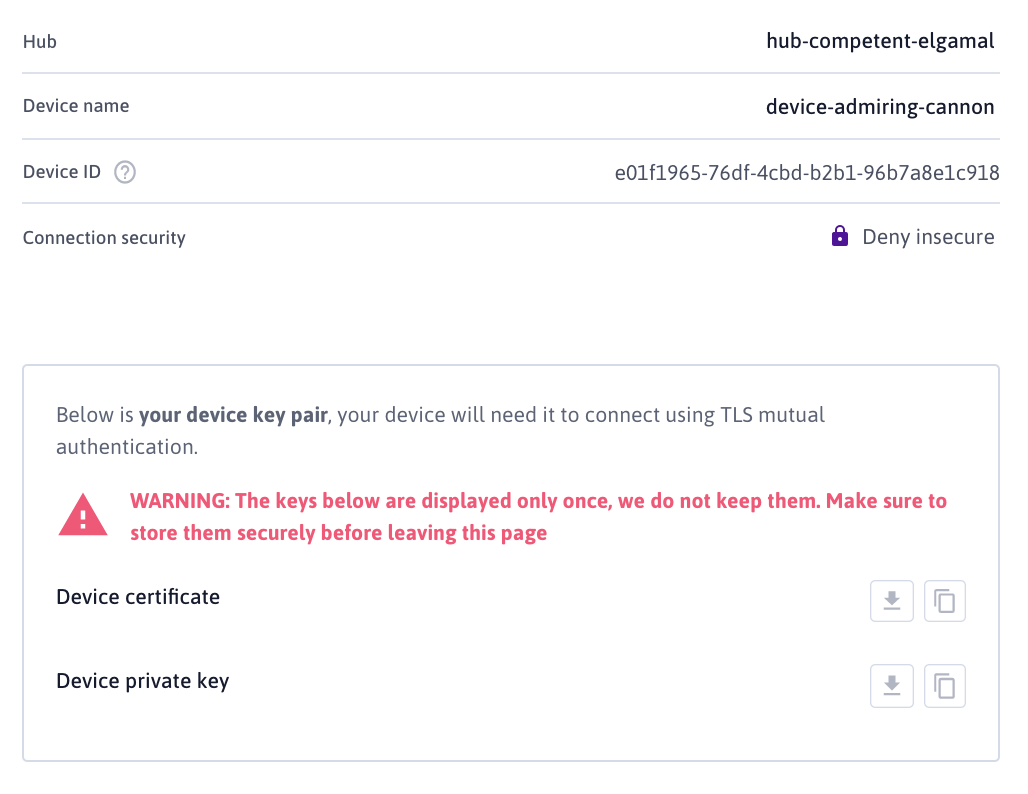Download the device certificate

[x=891, y=601]
